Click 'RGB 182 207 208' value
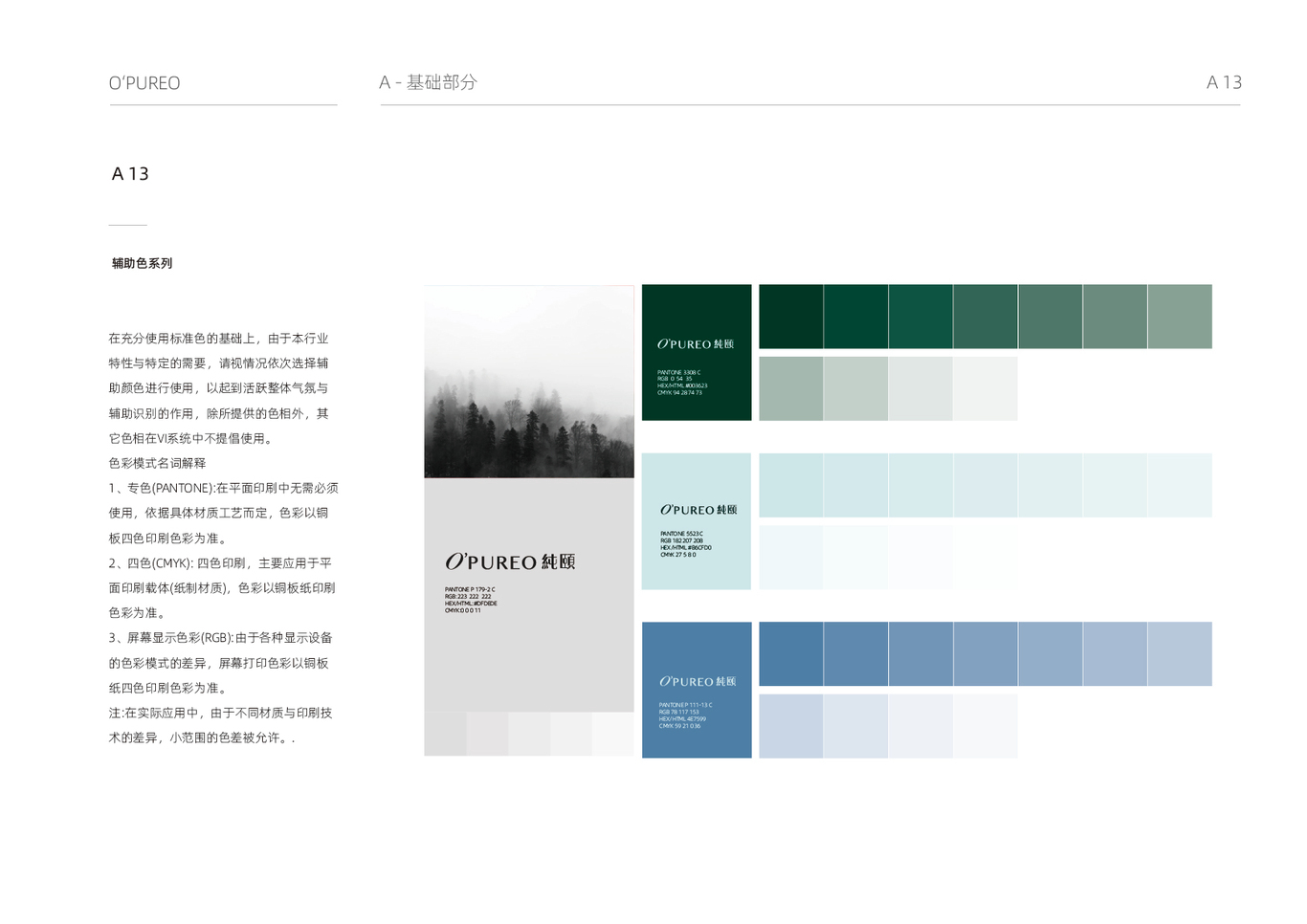 (681, 540)
